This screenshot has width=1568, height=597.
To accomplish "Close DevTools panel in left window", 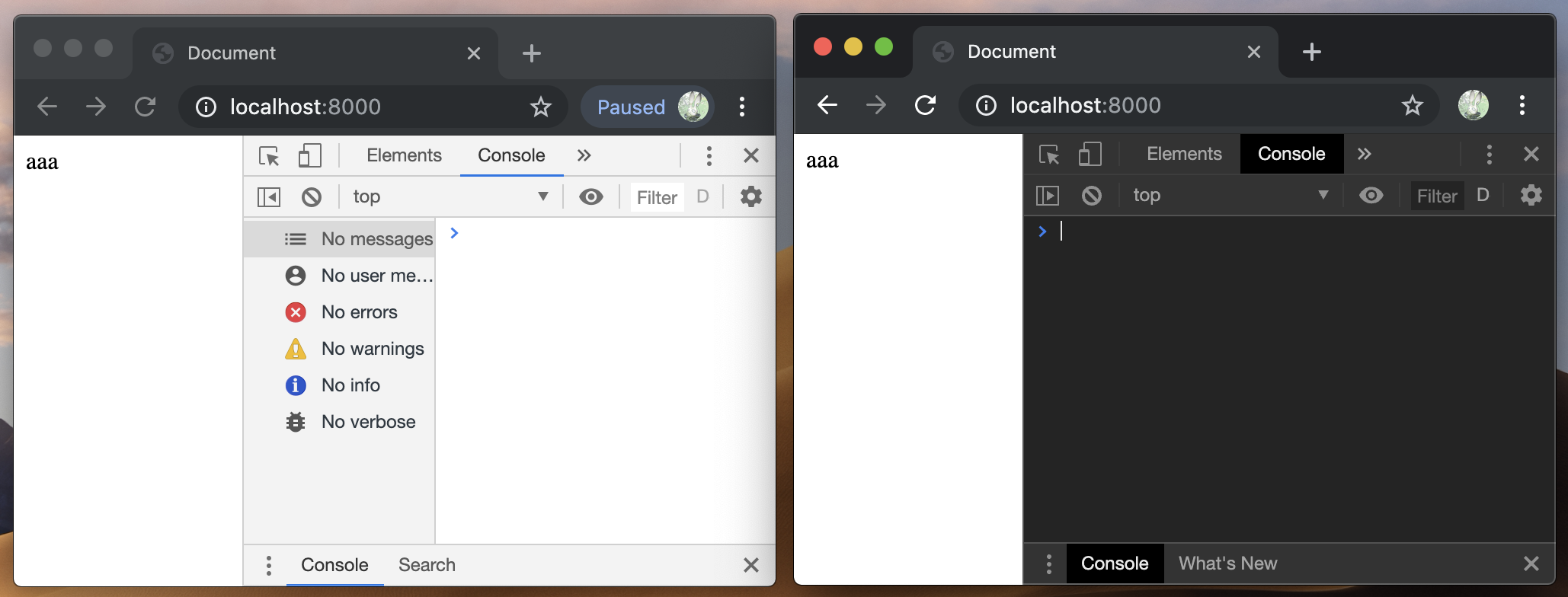I will (750, 155).
